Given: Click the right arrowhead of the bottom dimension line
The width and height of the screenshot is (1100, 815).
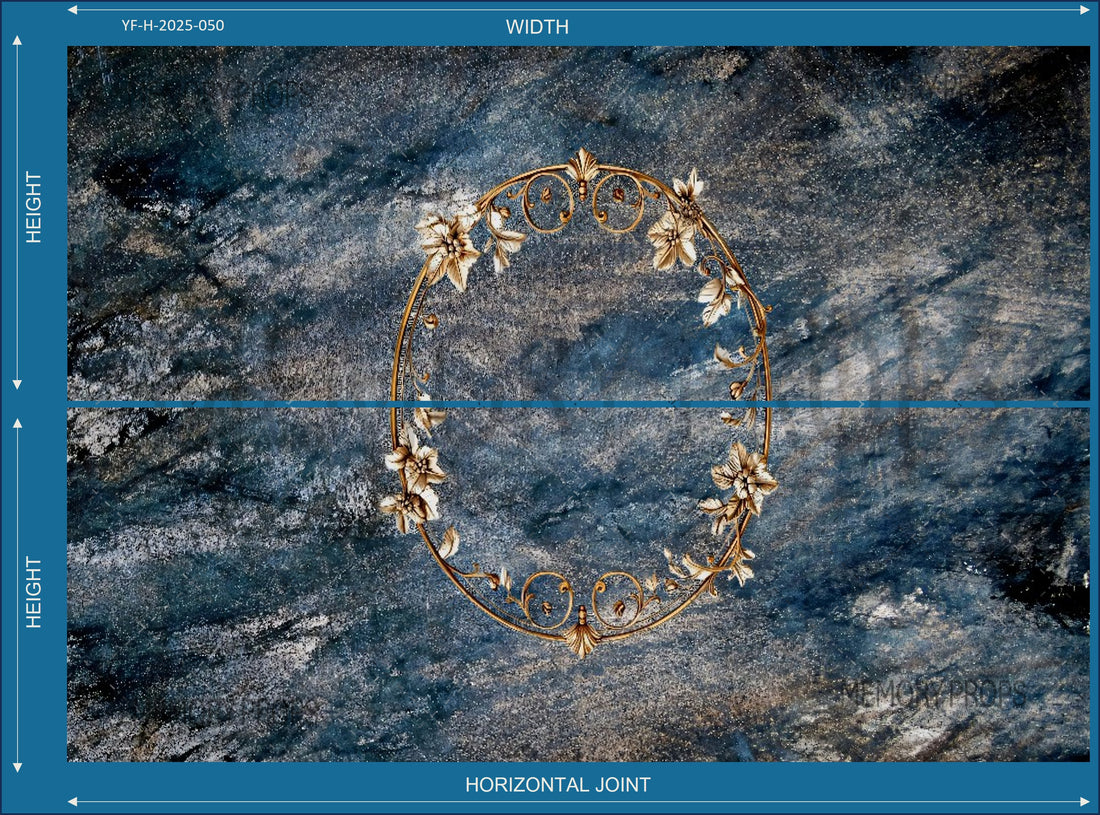Looking at the screenshot, I should (1084, 801).
